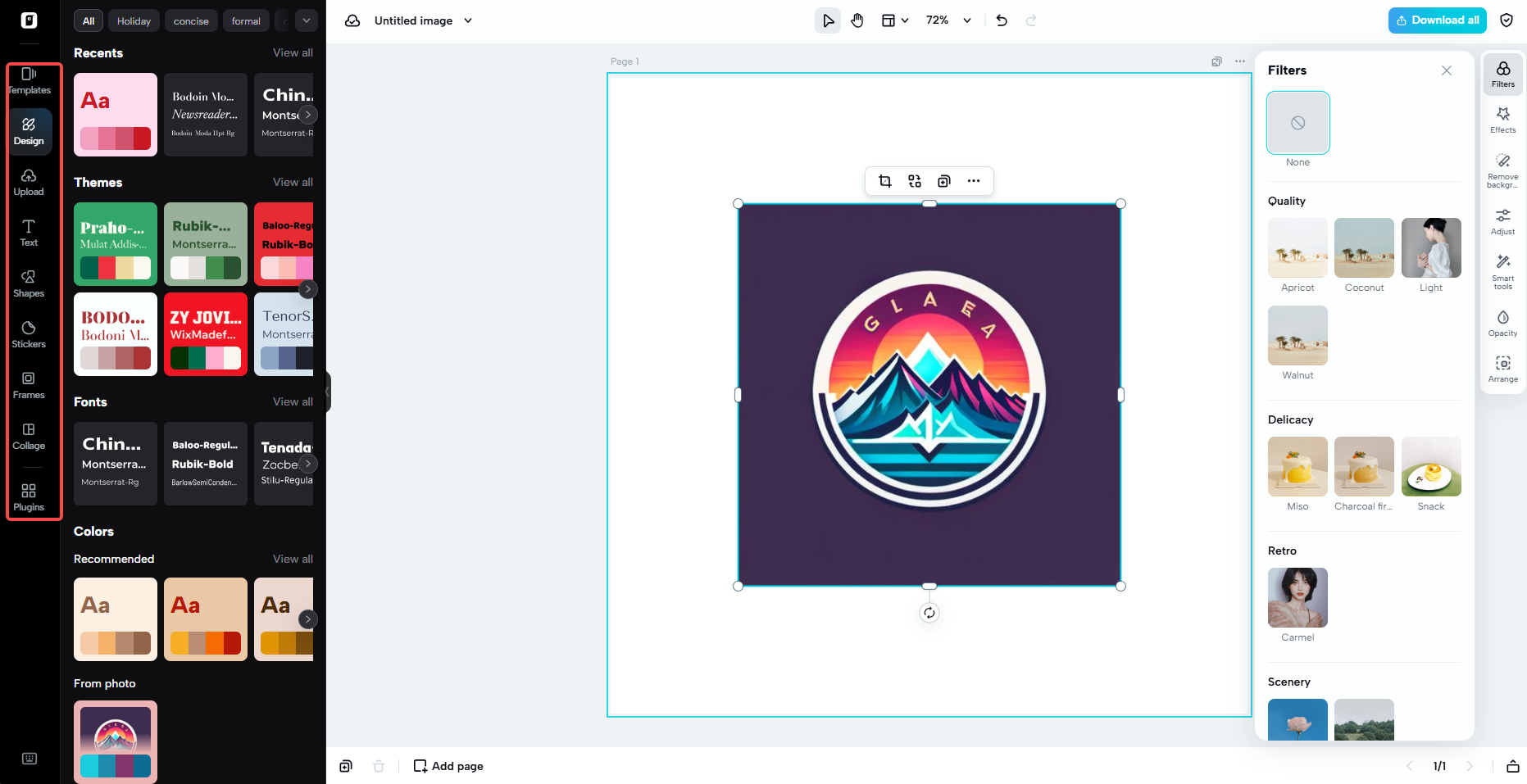Apply the From photo color palette

(x=116, y=741)
